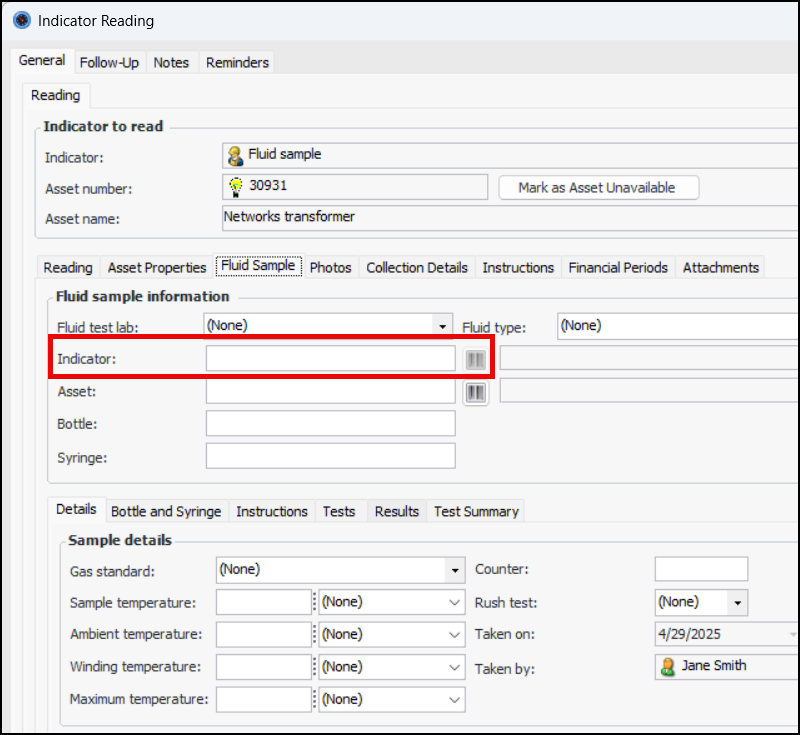800x735 pixels.
Task: Switch to the Follow-Up tab
Action: [109, 62]
